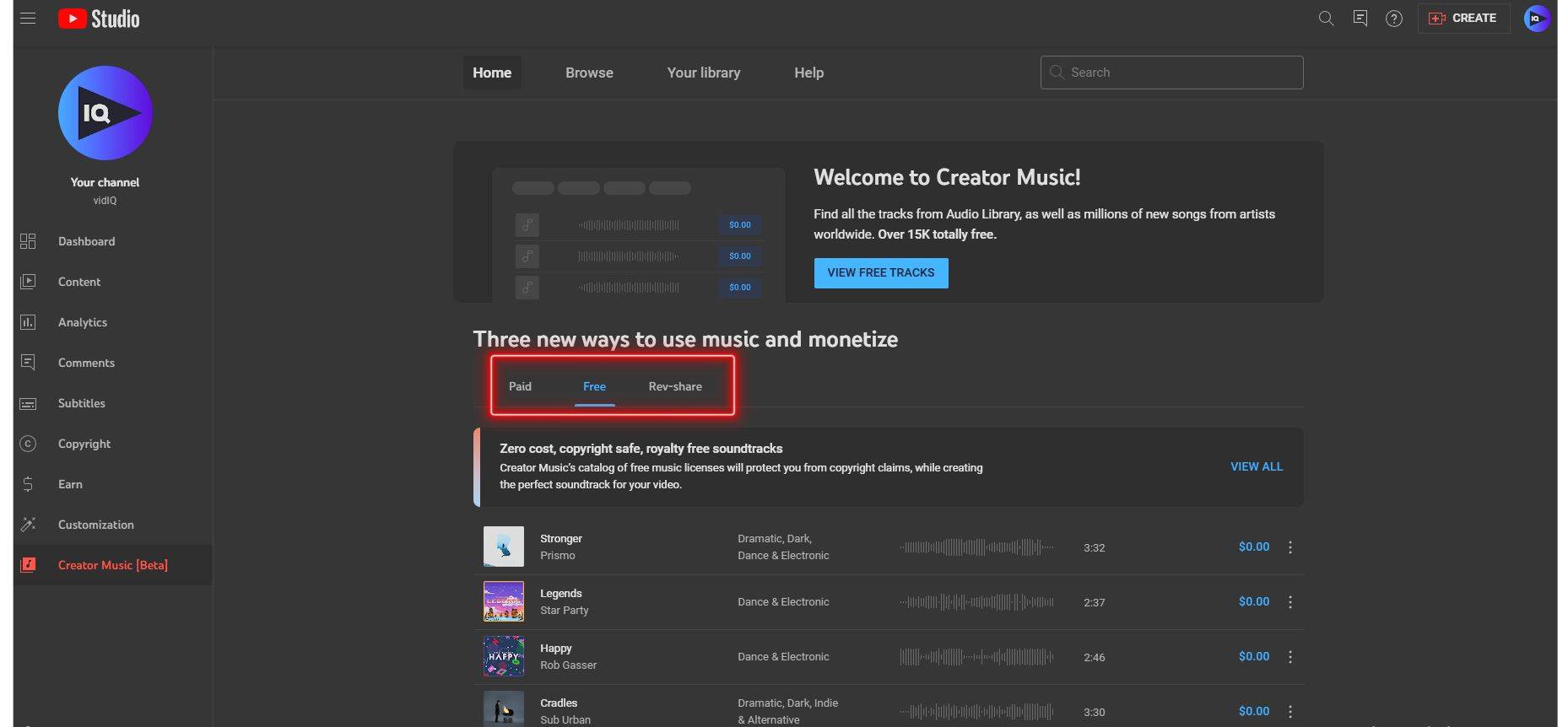The width and height of the screenshot is (1568, 727).
Task: Click the $0.00 price for Legends
Action: [1253, 601]
